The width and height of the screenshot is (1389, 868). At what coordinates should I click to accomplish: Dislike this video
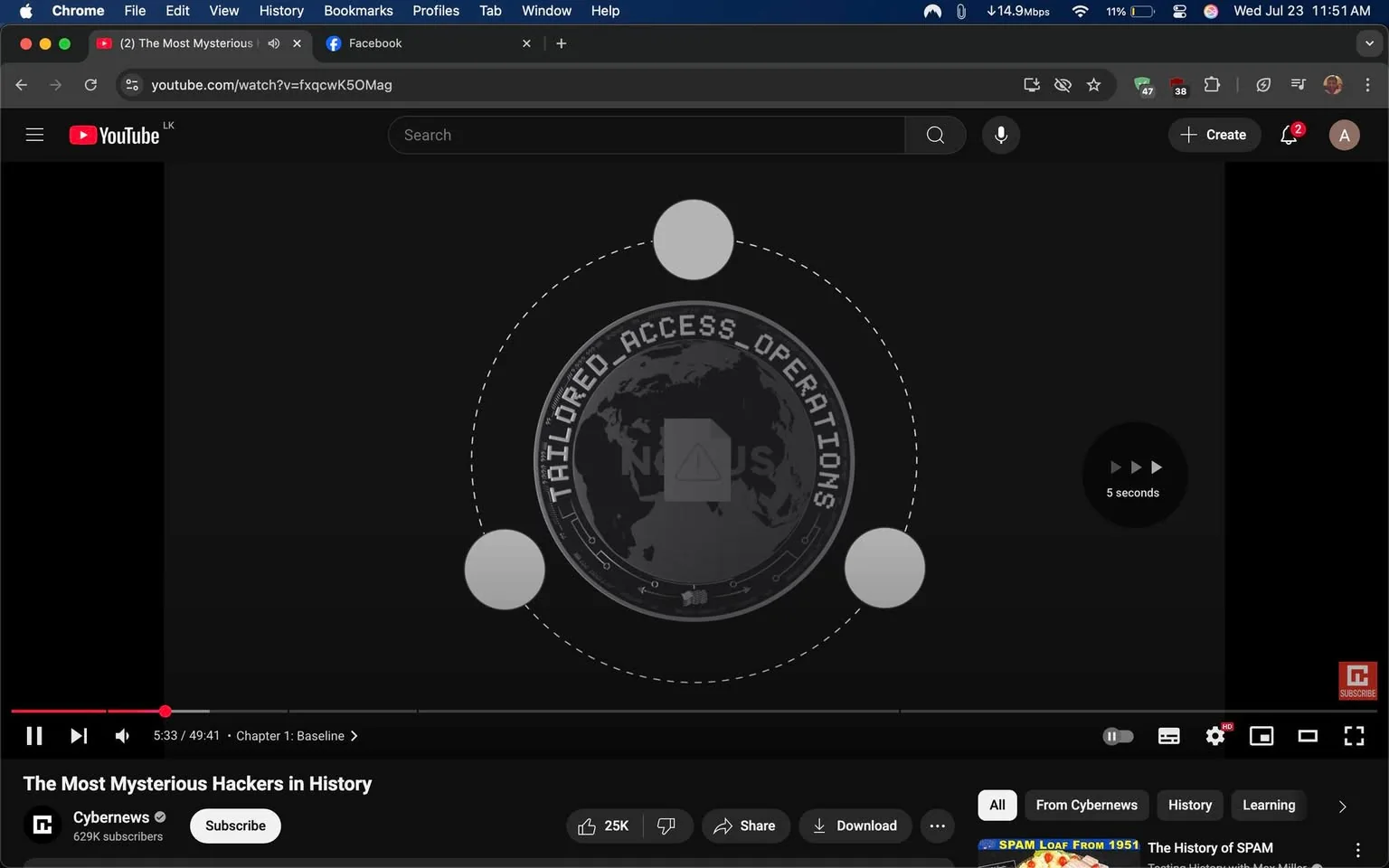(x=667, y=826)
